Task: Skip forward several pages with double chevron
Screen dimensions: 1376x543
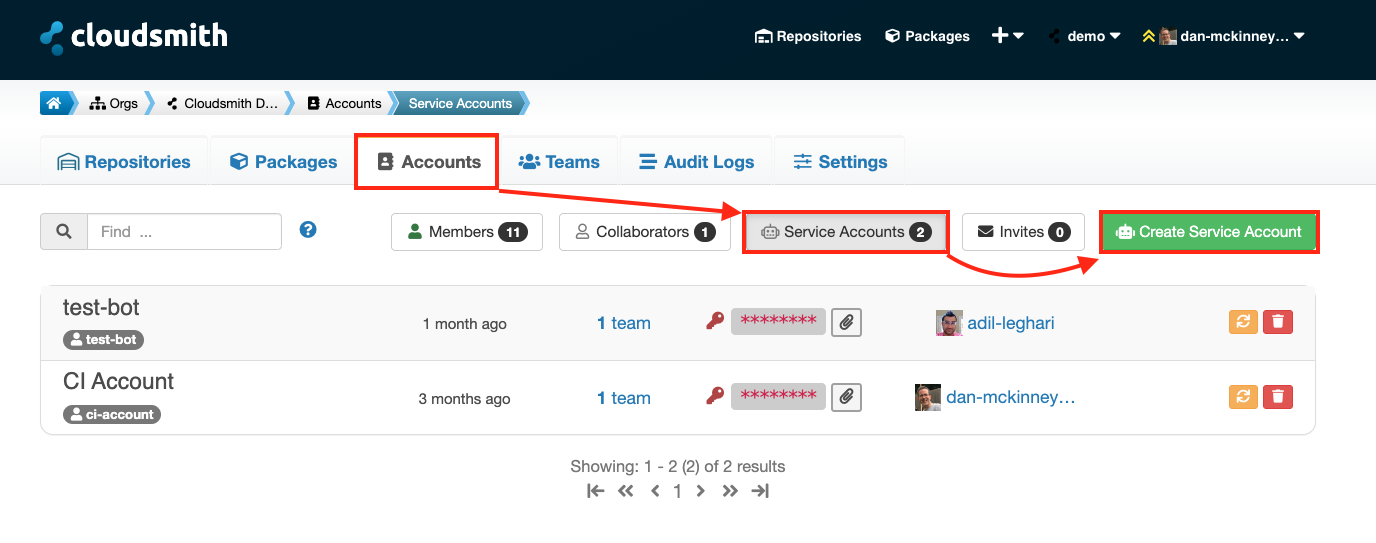Action: [x=730, y=491]
